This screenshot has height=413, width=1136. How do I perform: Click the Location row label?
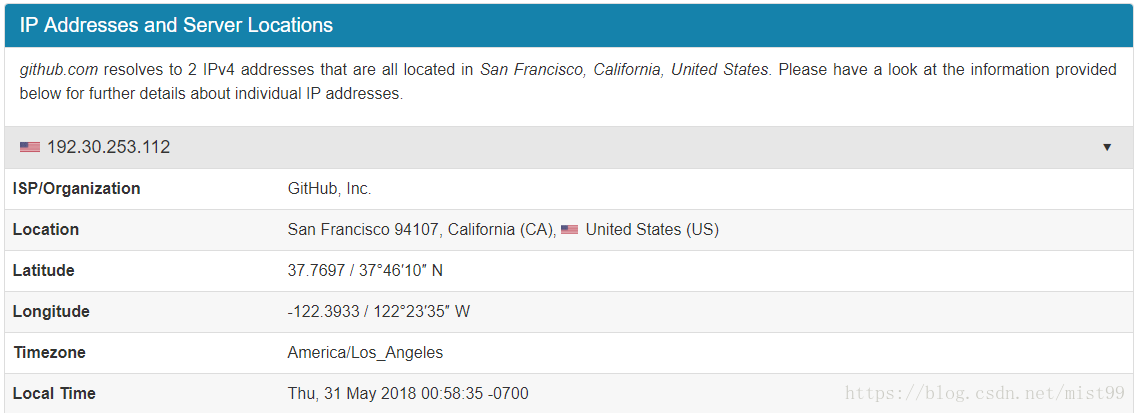(46, 230)
